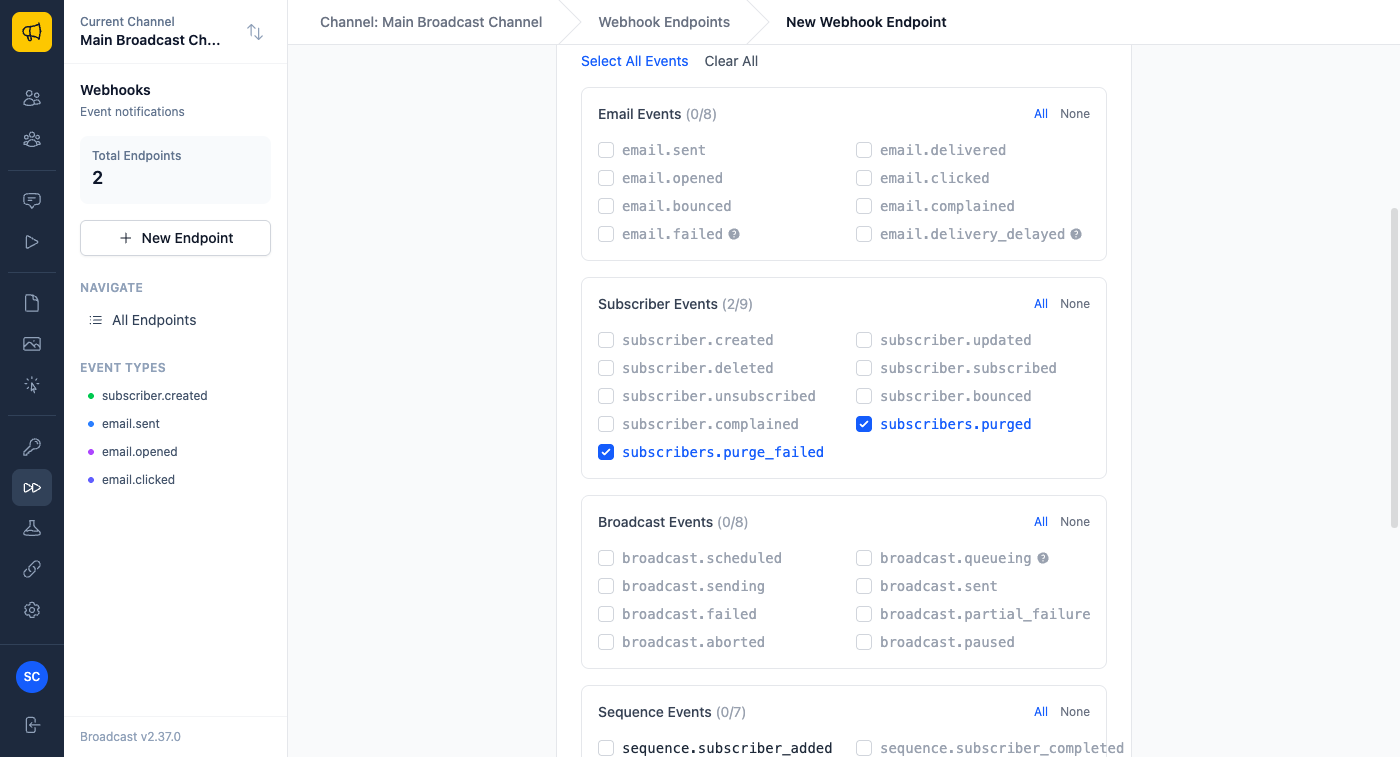This screenshot has height=757, width=1400.
Task: Click help icon beside broadcast.queueing
Action: (x=1043, y=558)
